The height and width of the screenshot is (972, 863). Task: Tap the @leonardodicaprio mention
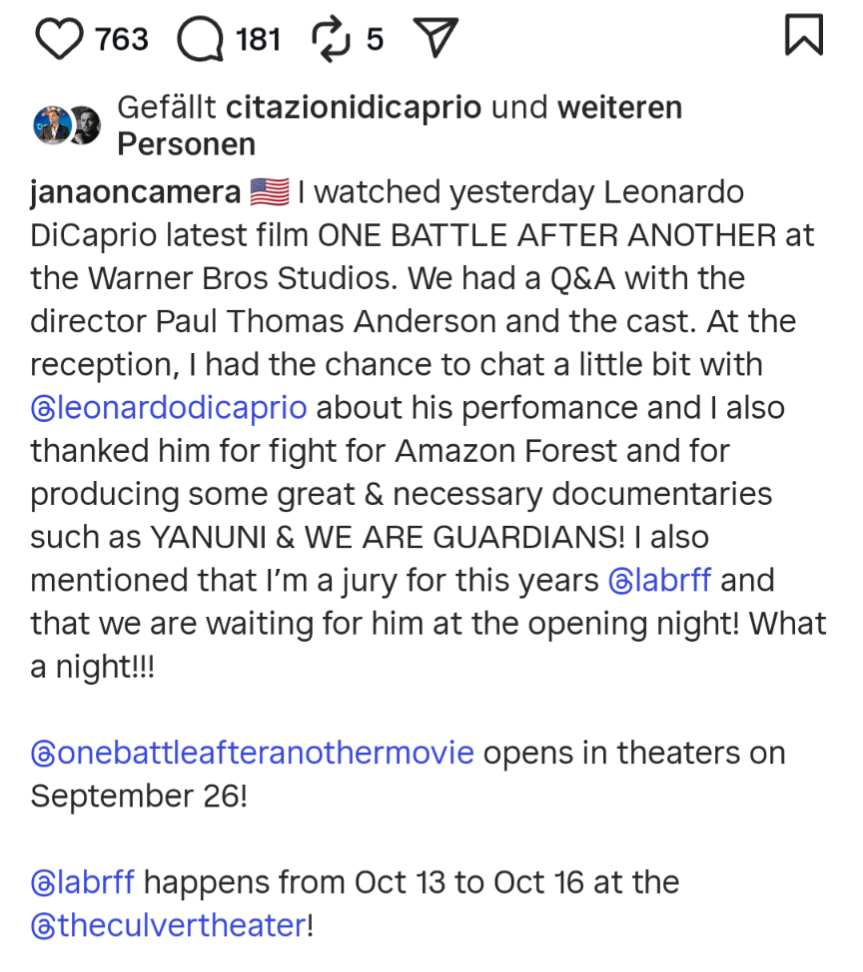coord(169,408)
